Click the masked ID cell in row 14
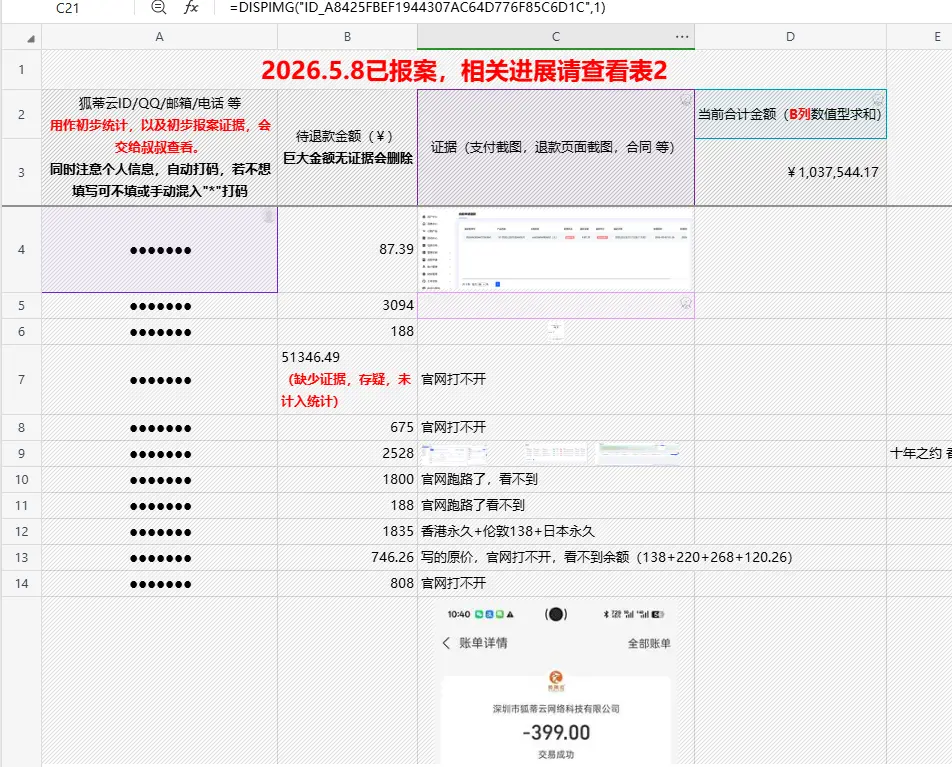Viewport: 952px width, 767px height. (160, 584)
